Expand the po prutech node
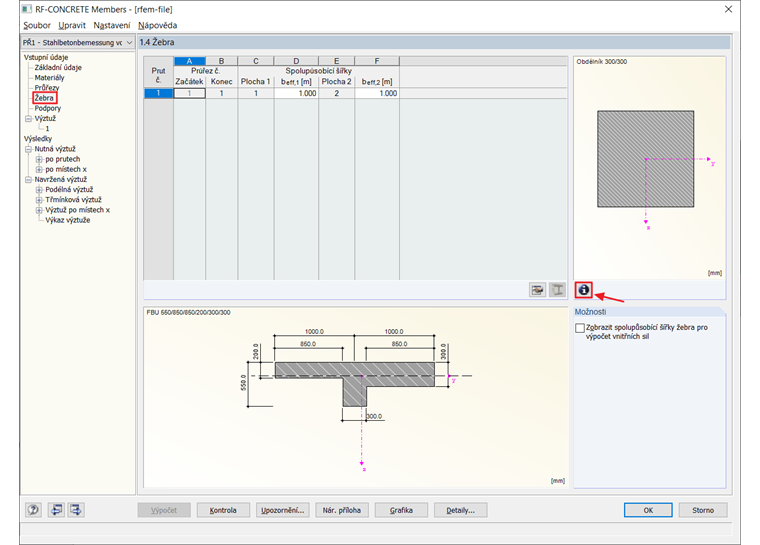Screen dimensions: 760x545 pyautogui.click(x=39, y=159)
